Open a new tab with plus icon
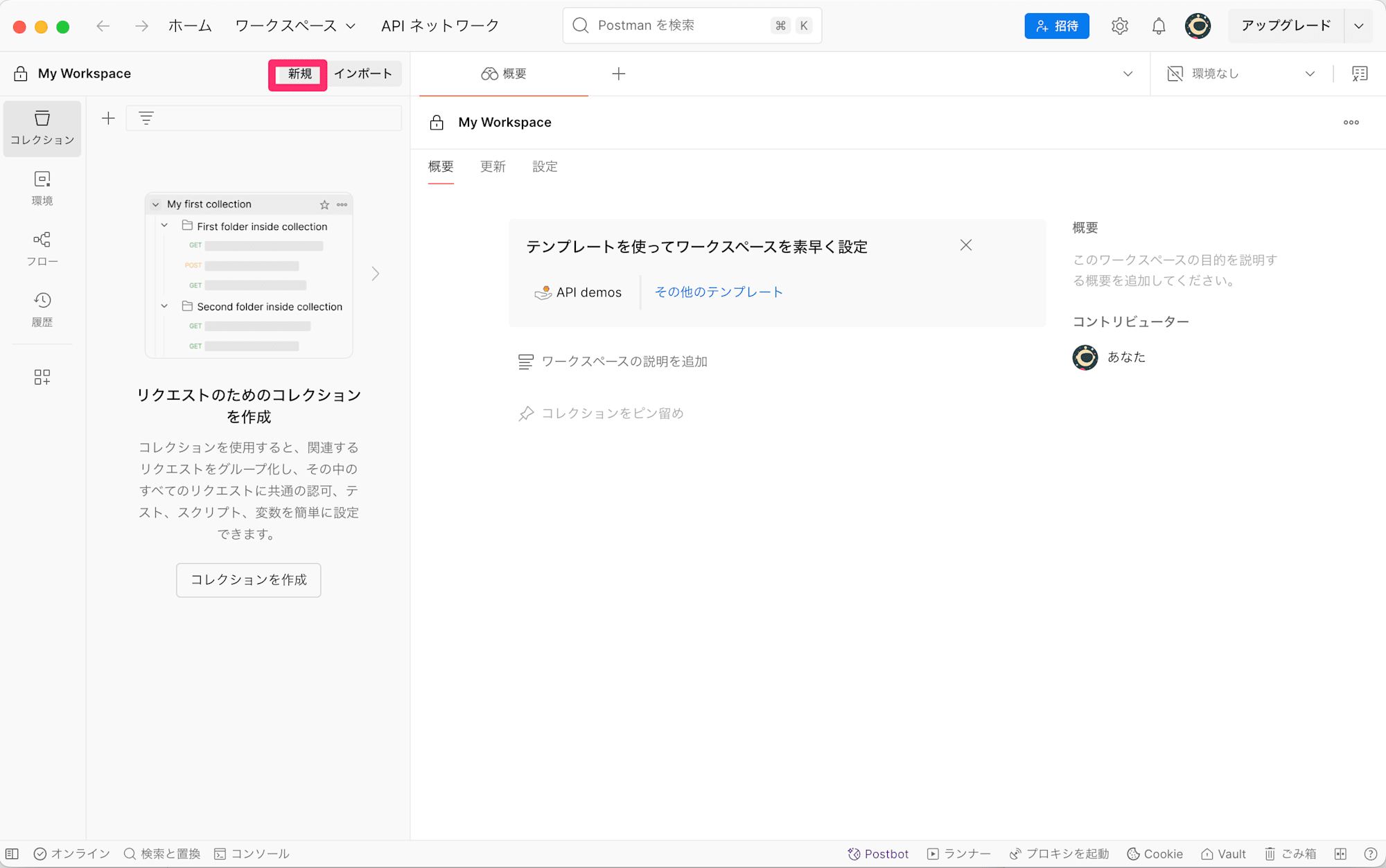 point(619,73)
